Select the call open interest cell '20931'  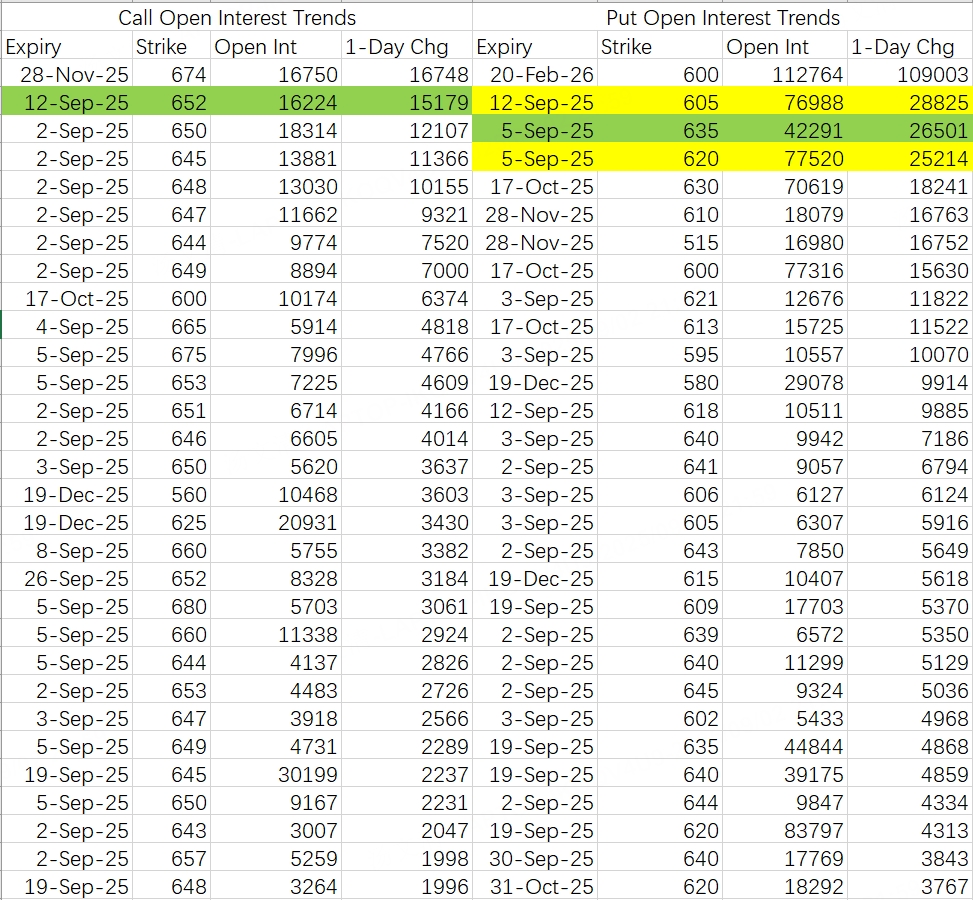point(276,523)
